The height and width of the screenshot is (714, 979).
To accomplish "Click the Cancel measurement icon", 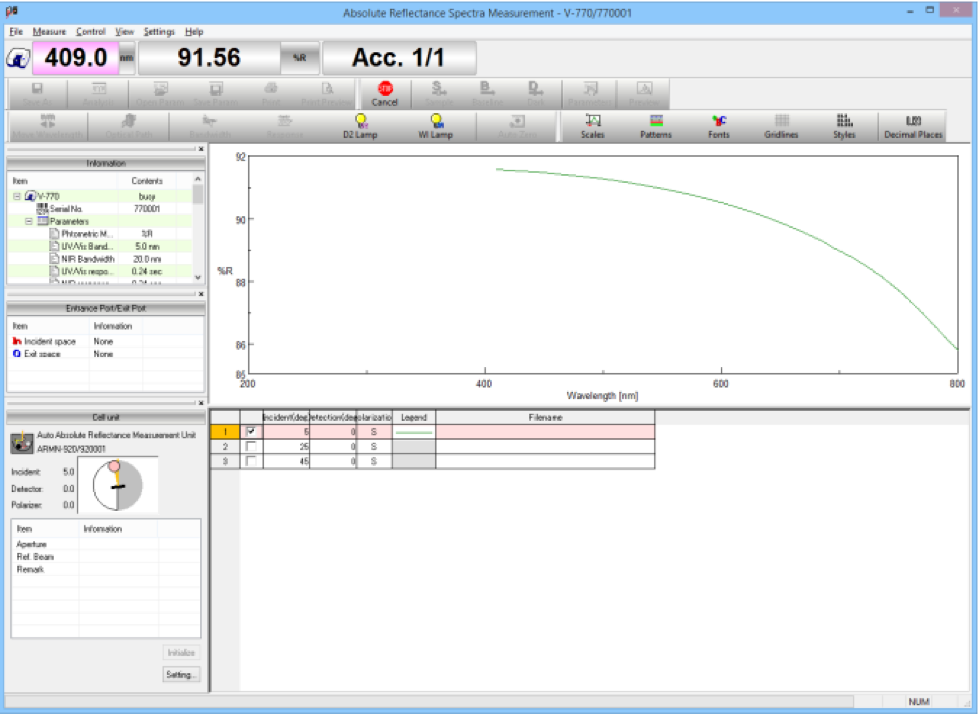I will pos(384,93).
